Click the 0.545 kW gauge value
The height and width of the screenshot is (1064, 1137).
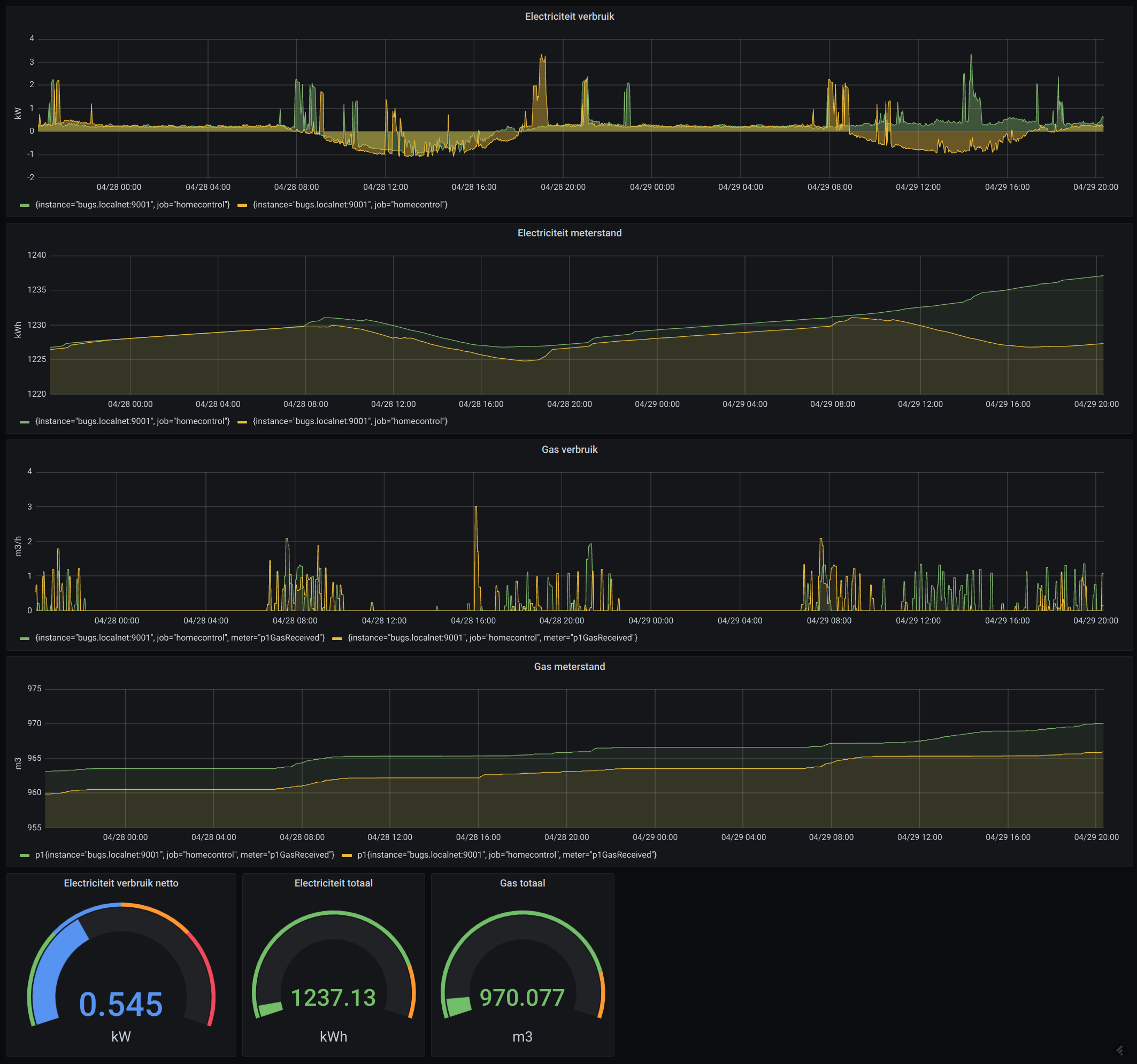pos(121,1005)
